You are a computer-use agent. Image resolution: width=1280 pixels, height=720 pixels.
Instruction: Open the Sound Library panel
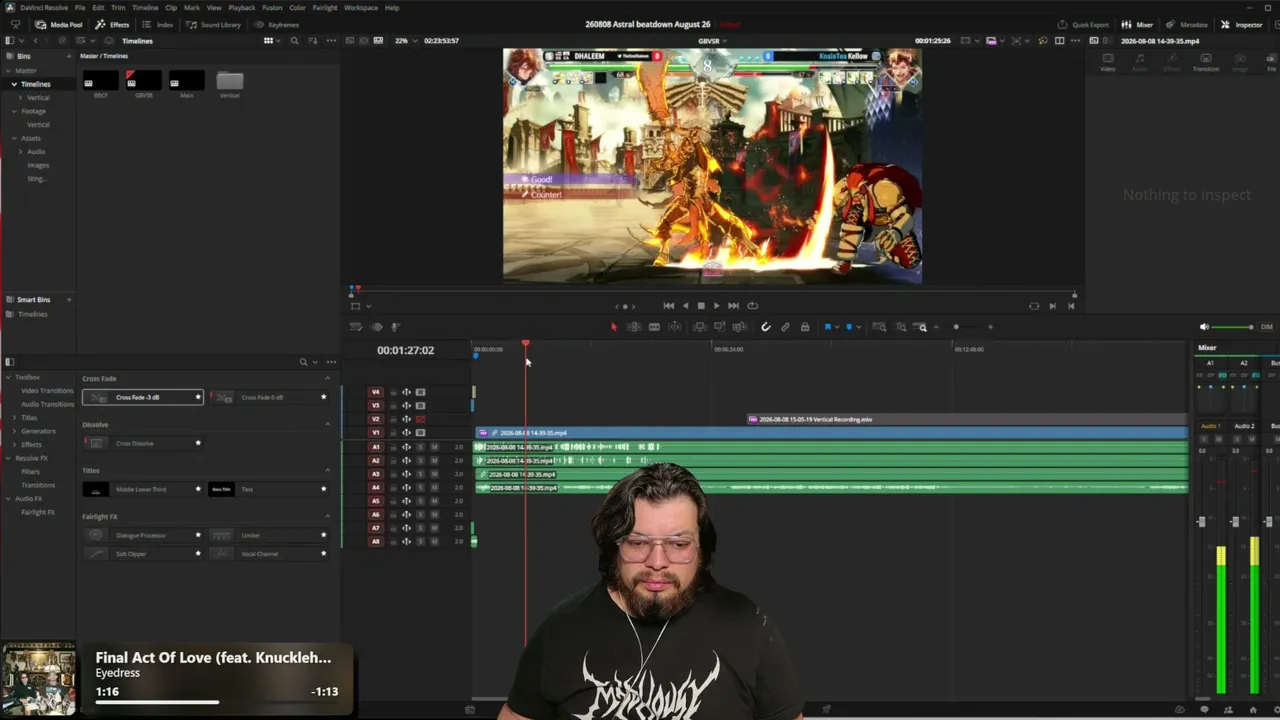(x=215, y=24)
